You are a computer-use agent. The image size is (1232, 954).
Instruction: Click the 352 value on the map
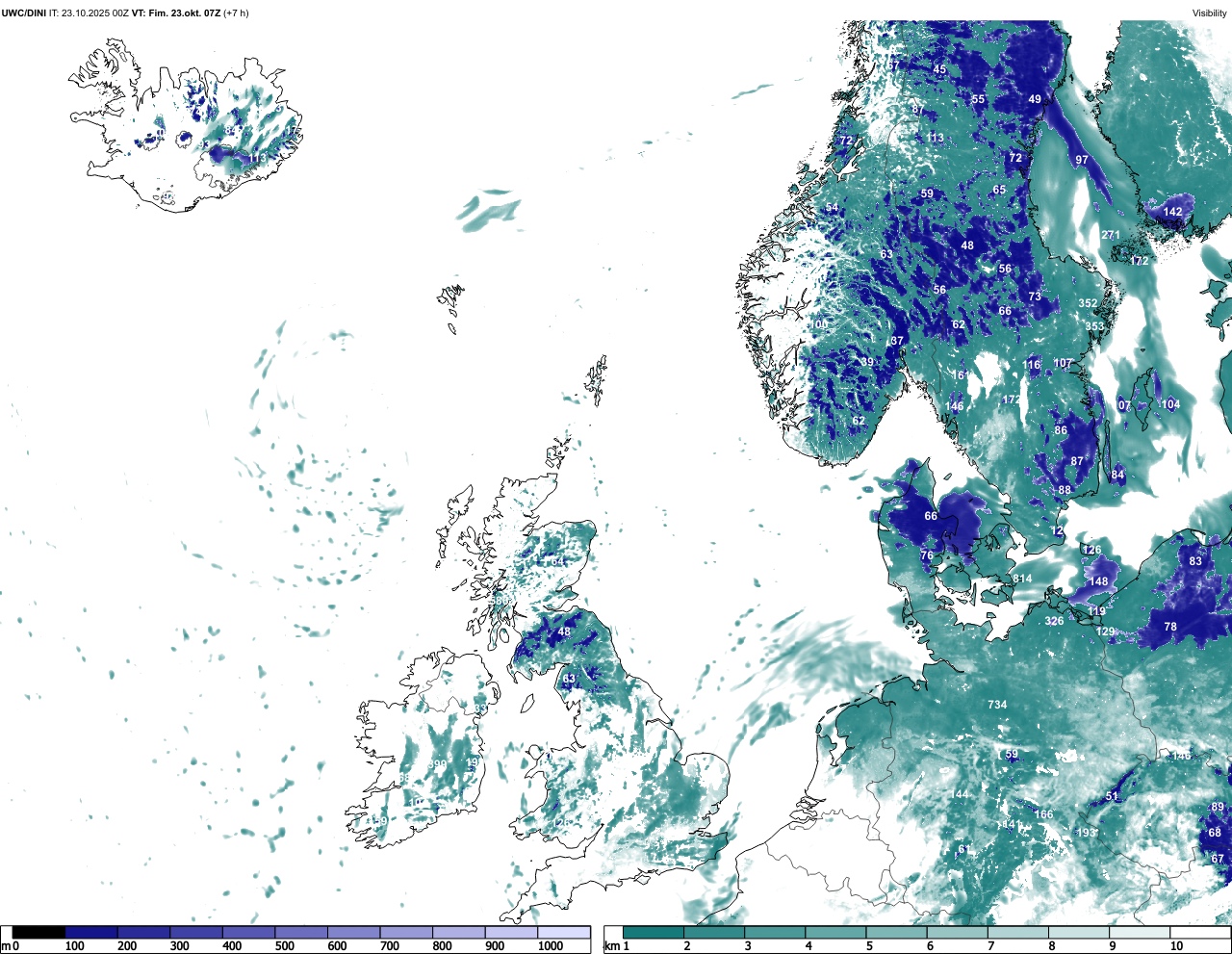1088,303
